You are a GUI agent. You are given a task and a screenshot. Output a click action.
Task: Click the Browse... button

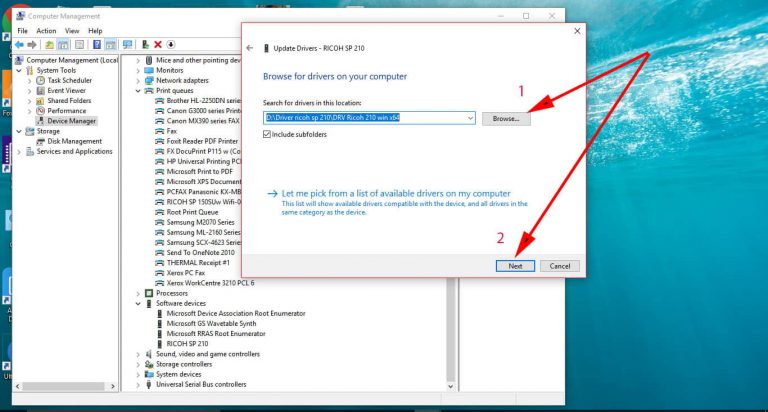pos(506,118)
